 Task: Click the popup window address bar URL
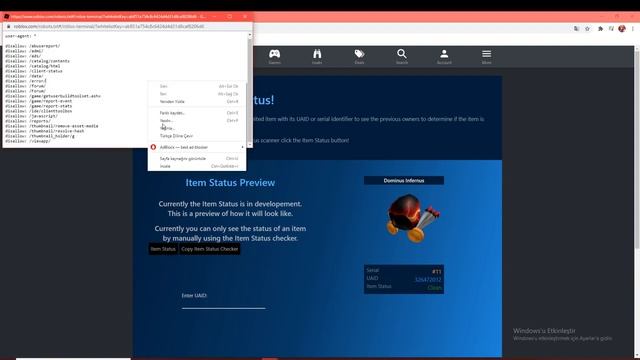click(109, 27)
